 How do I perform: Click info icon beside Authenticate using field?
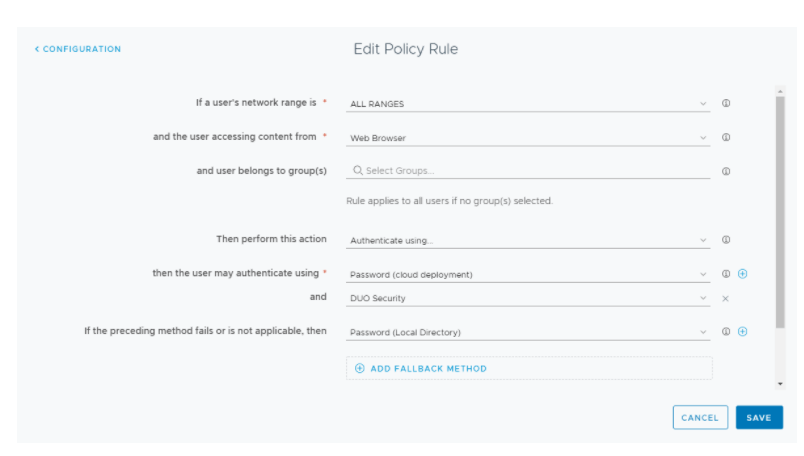pyautogui.click(x=726, y=240)
